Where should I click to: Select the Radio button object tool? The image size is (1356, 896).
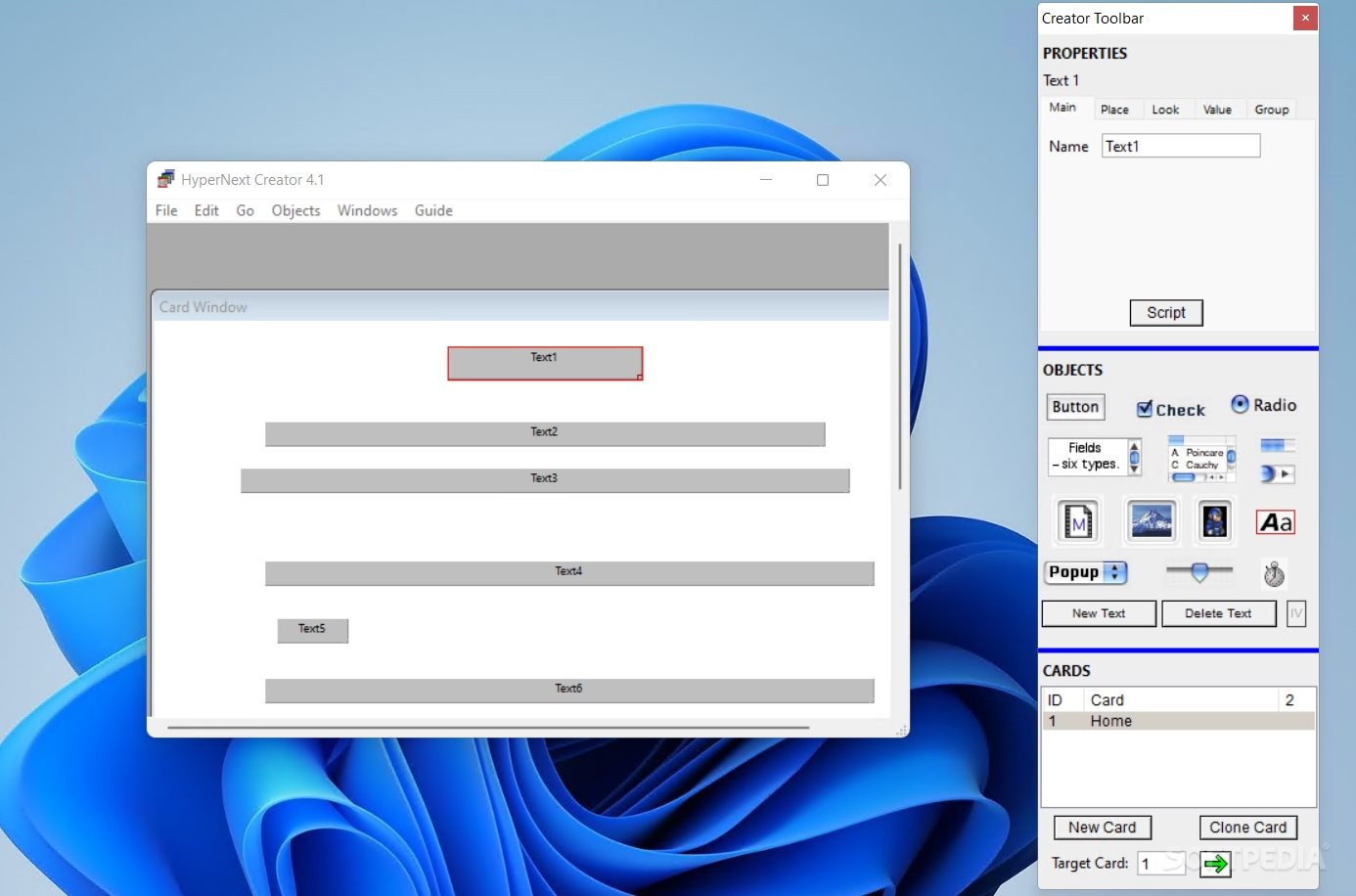pos(1263,405)
